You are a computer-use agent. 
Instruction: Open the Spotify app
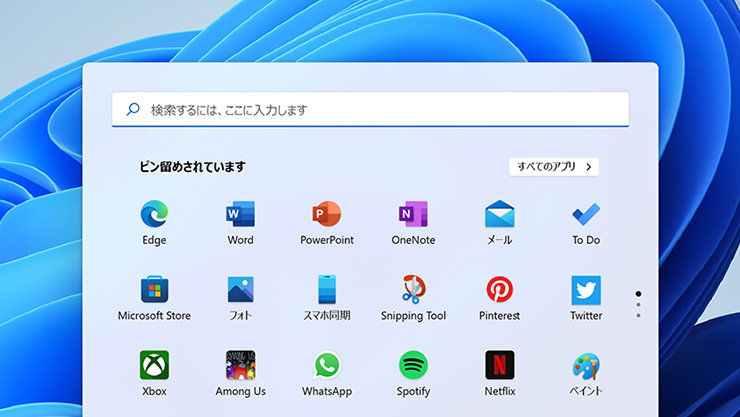413,374
